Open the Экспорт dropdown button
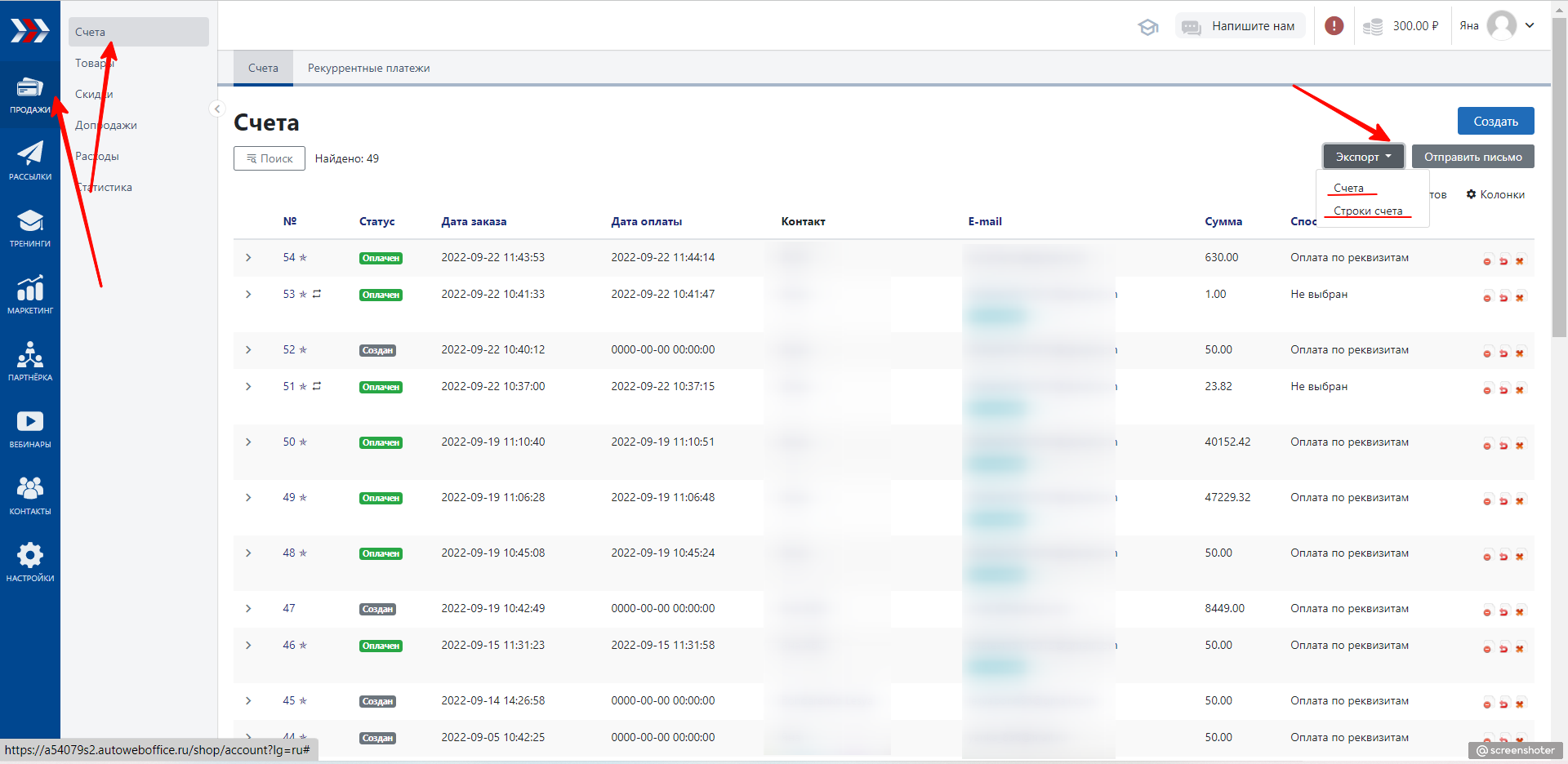 point(1363,157)
